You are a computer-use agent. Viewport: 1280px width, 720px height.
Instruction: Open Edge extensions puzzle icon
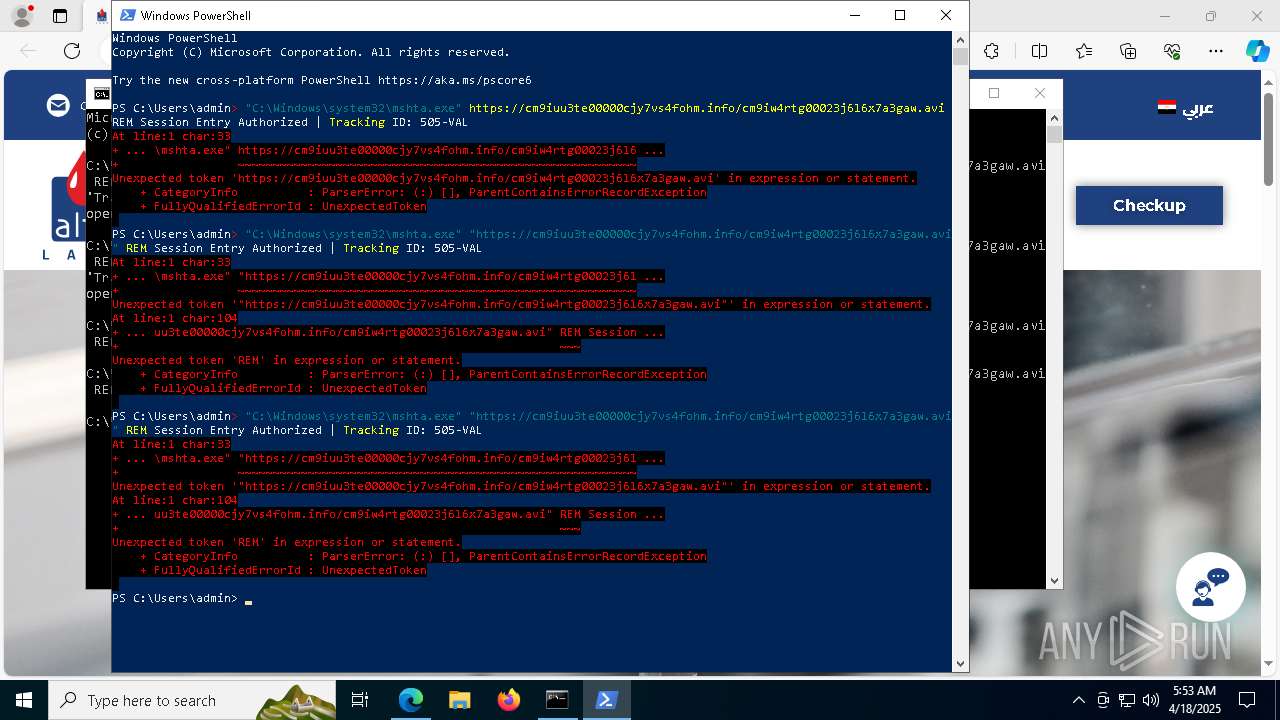pyautogui.click(x=991, y=51)
